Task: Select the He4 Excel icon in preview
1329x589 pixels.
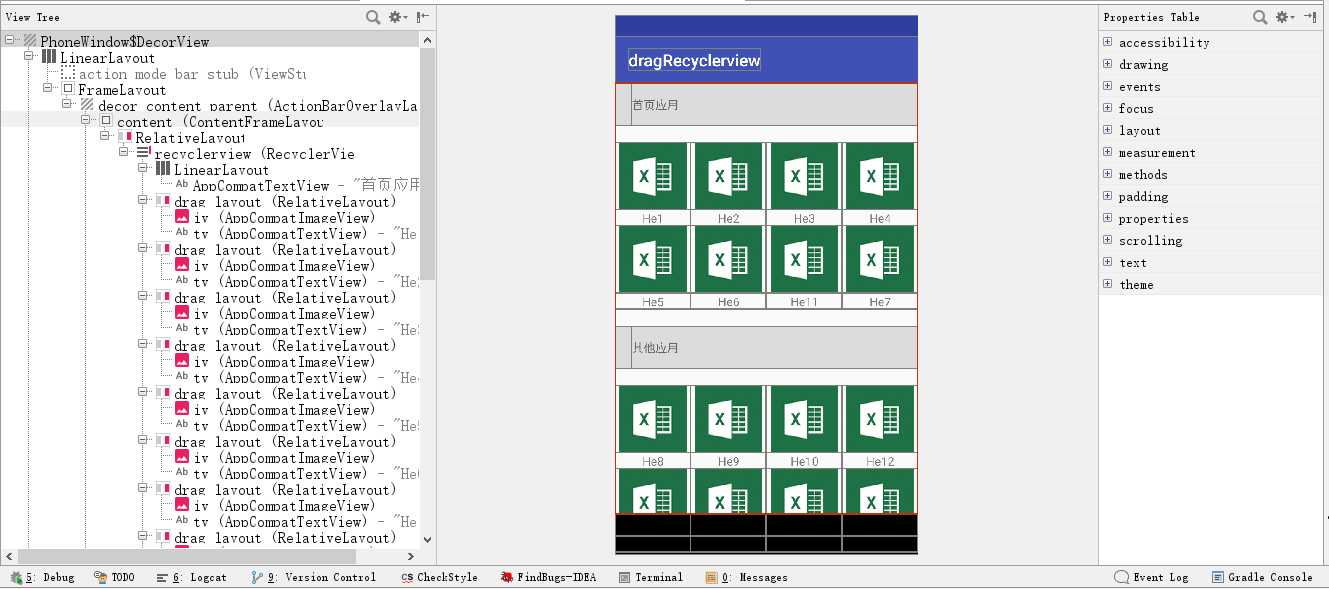Action: [880, 177]
